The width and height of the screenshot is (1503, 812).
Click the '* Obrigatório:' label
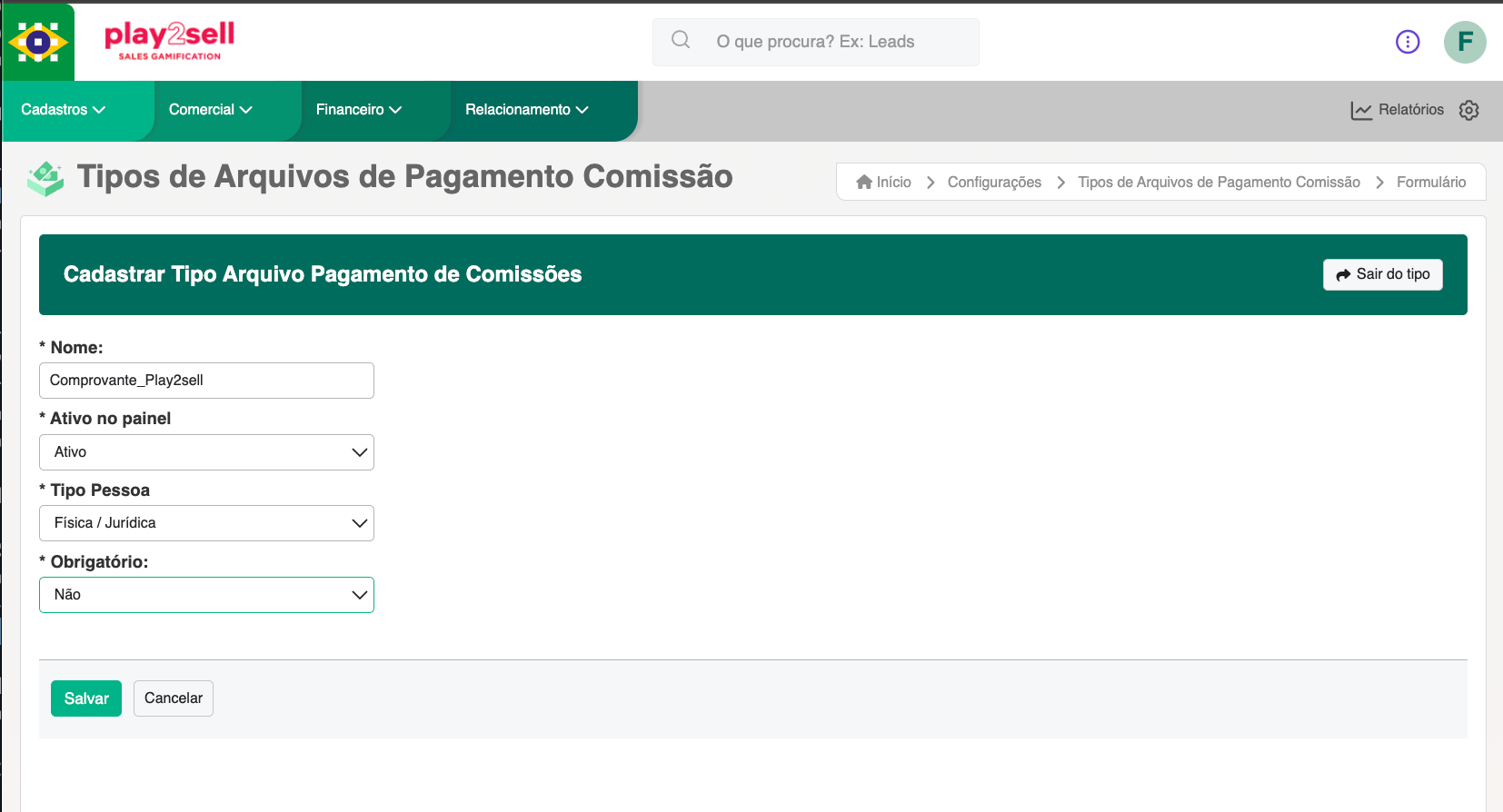(94, 562)
